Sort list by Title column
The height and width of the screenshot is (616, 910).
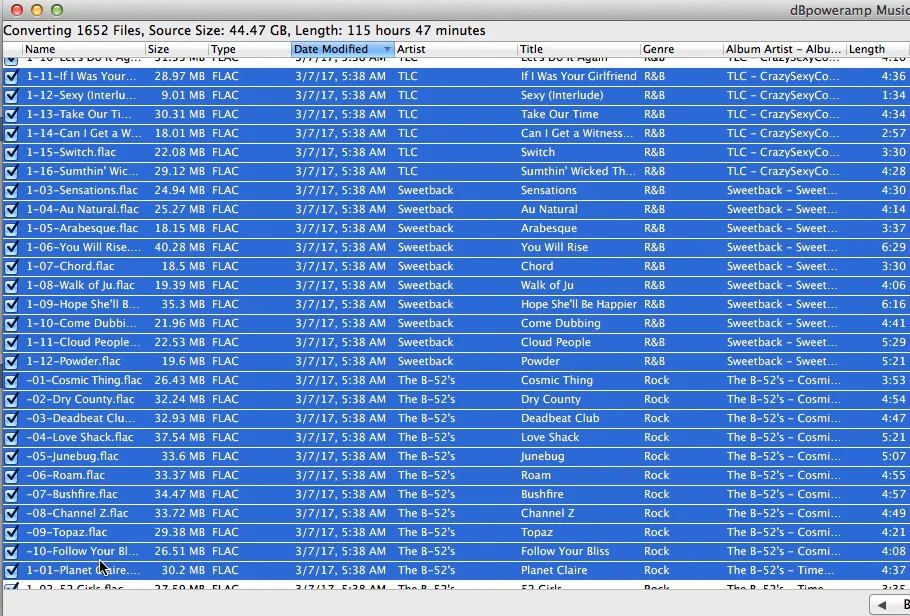pos(579,49)
